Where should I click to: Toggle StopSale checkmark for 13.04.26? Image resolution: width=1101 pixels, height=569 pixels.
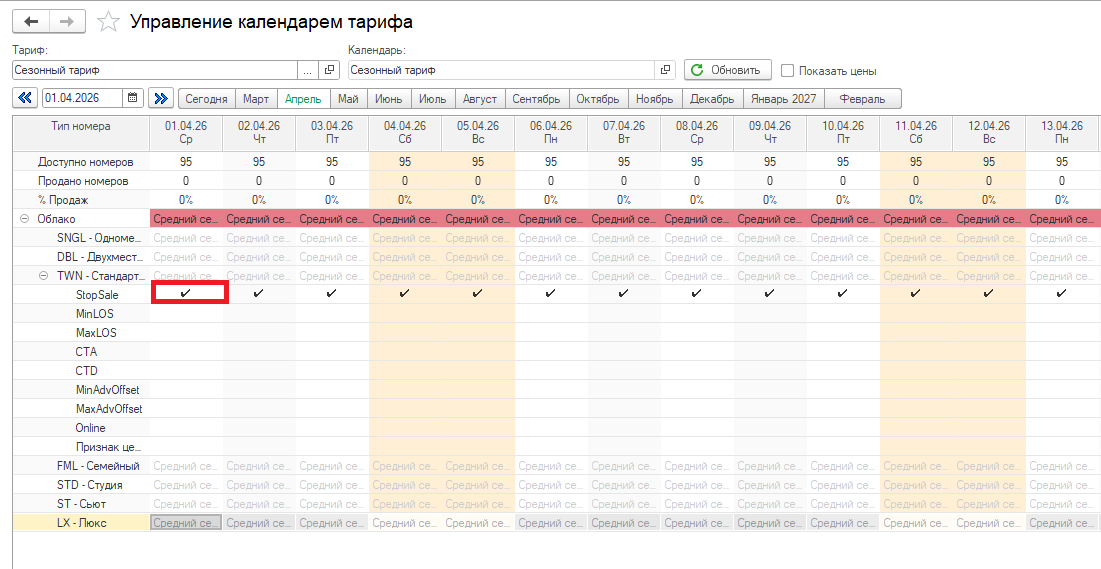point(1062,294)
